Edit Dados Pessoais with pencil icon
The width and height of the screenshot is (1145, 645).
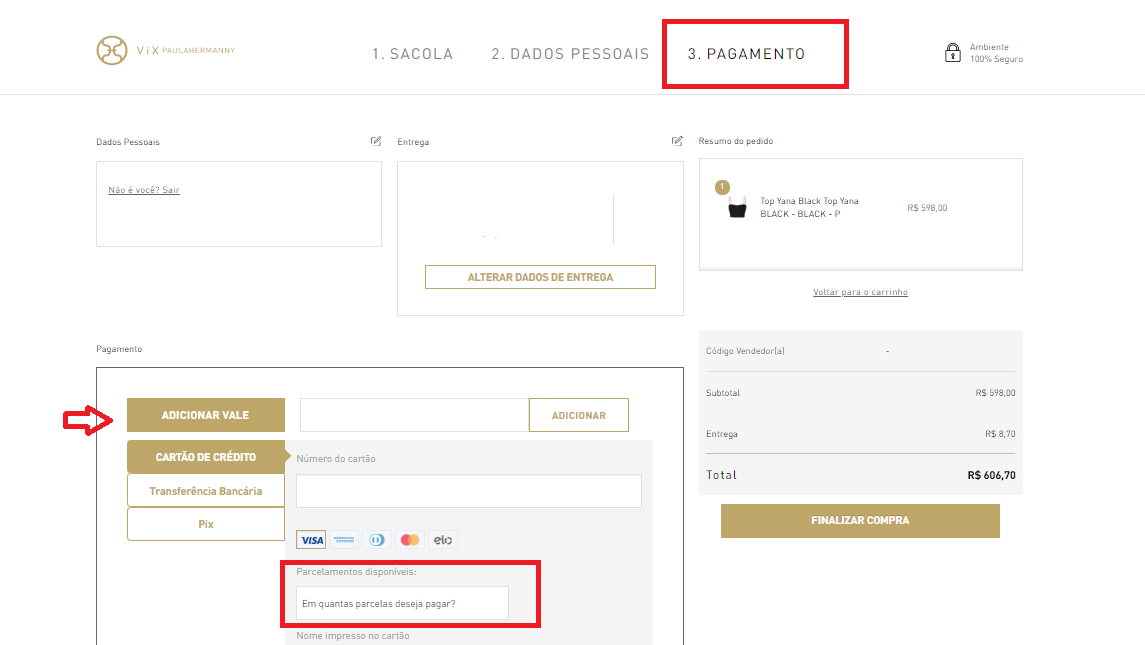[x=376, y=141]
